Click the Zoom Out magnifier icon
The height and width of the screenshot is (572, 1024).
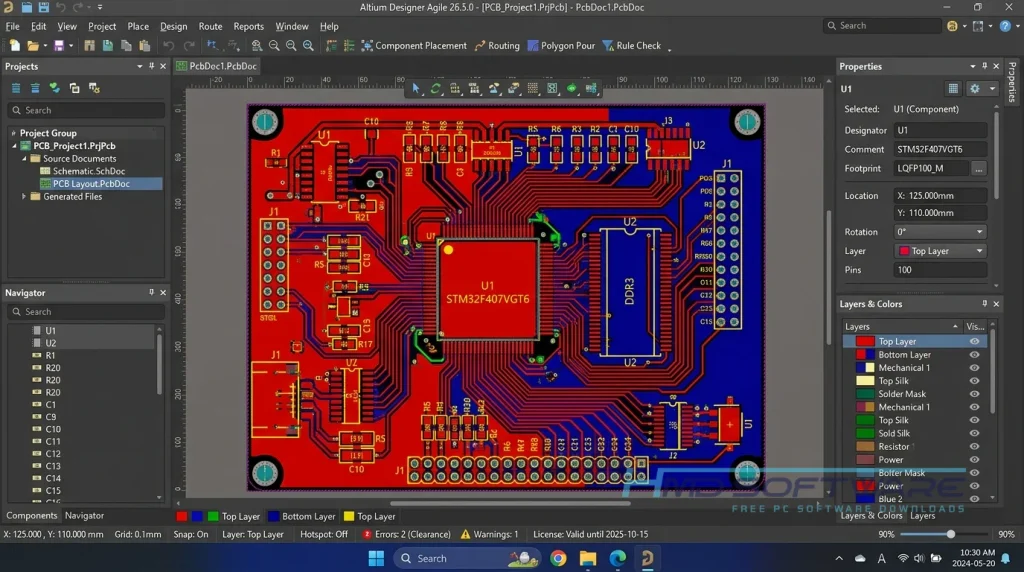(274, 46)
